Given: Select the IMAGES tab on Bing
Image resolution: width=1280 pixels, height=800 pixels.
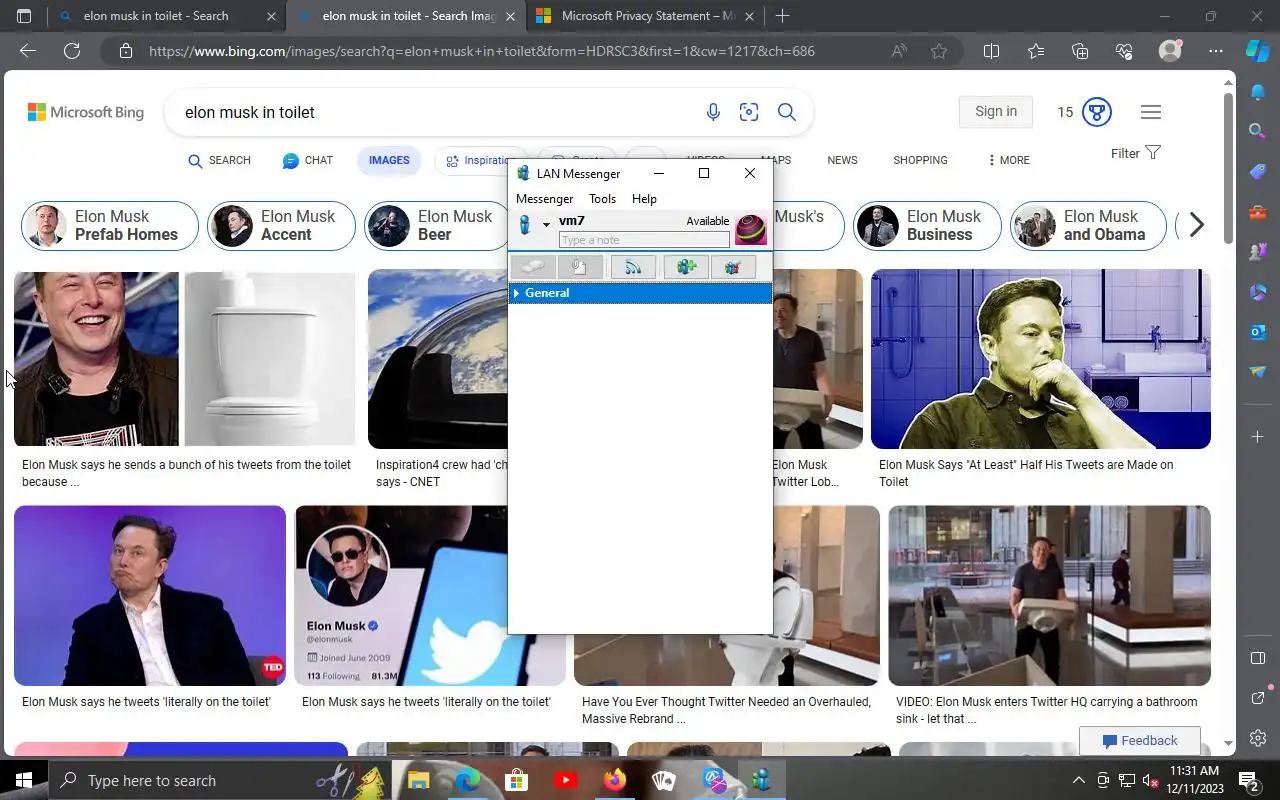Looking at the screenshot, I should 389,160.
